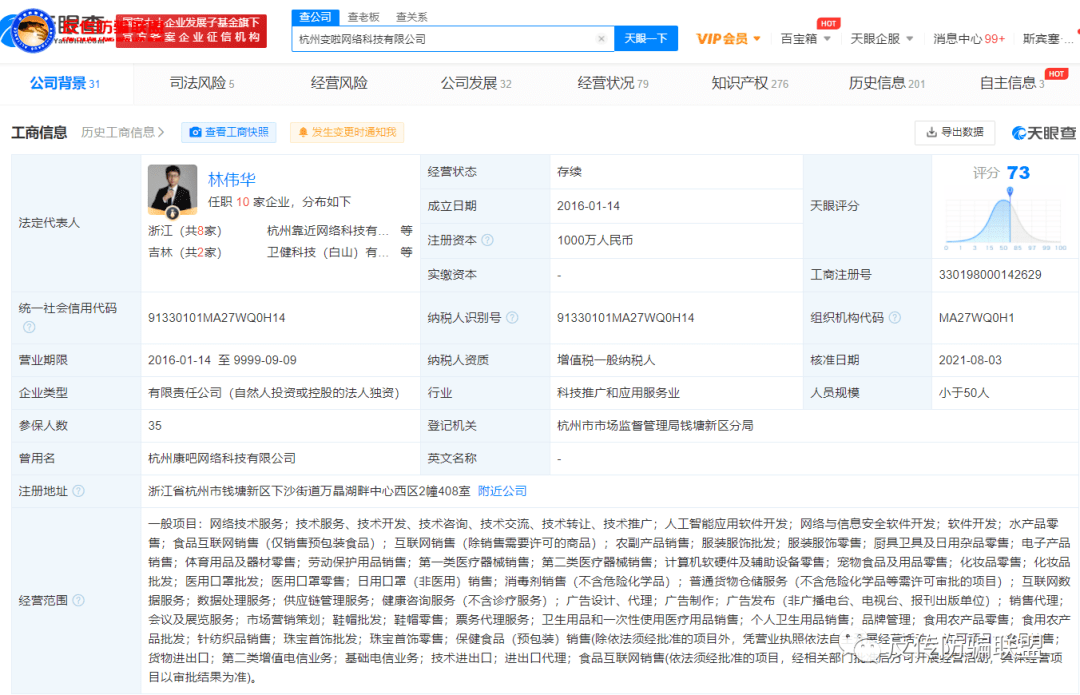Switch to 查关系 mode
1080x695 pixels.
[x=412, y=16]
